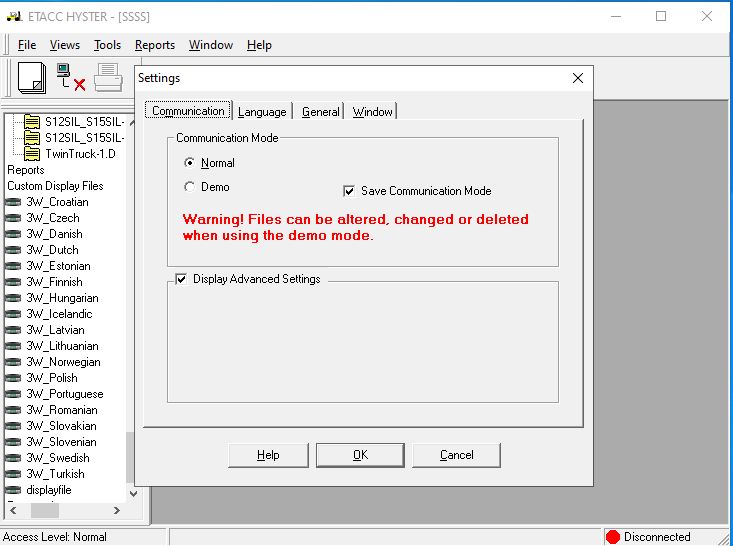Open the Help menu
The image size is (733, 546).
(x=259, y=45)
